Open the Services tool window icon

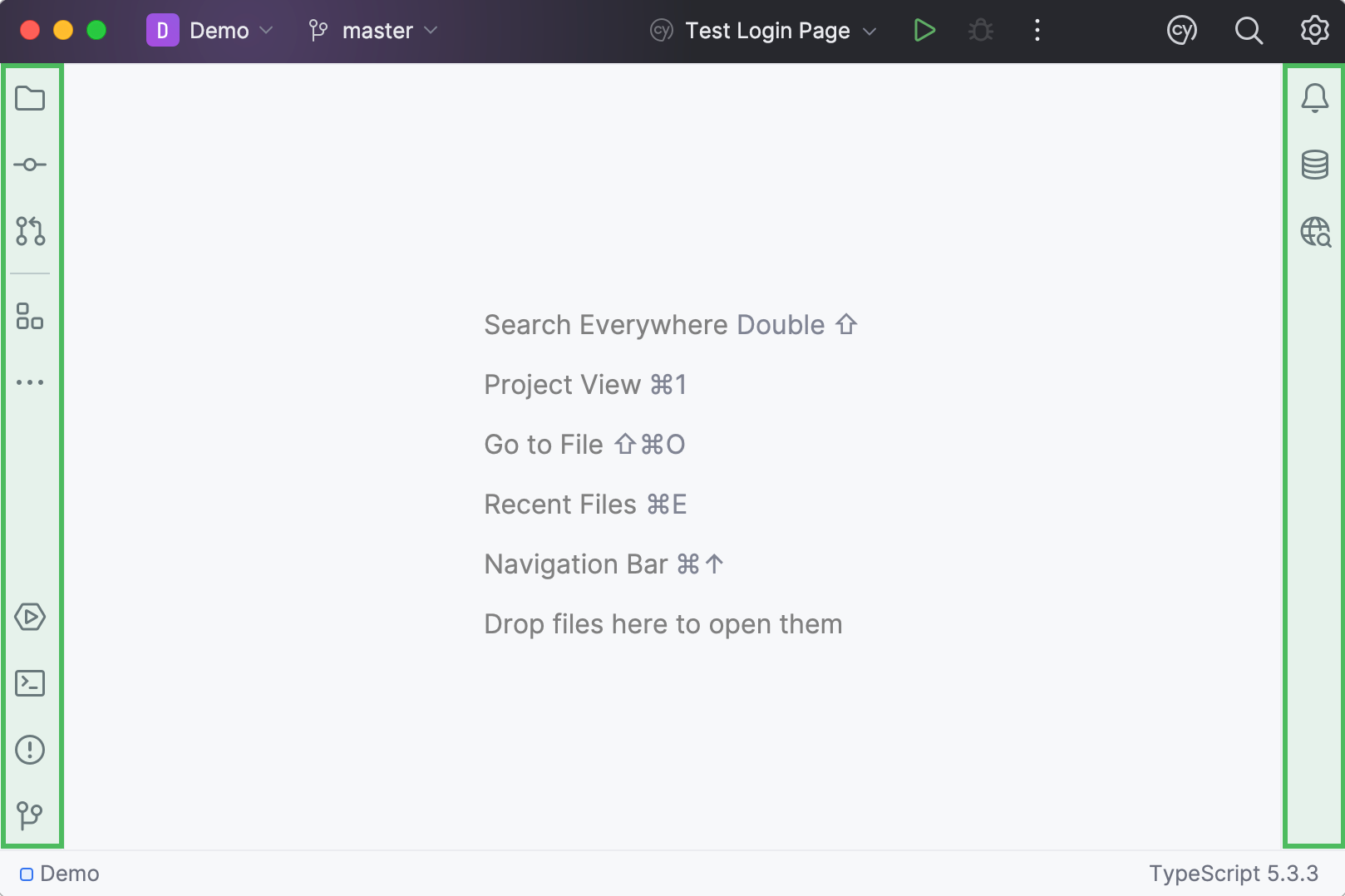[x=30, y=617]
